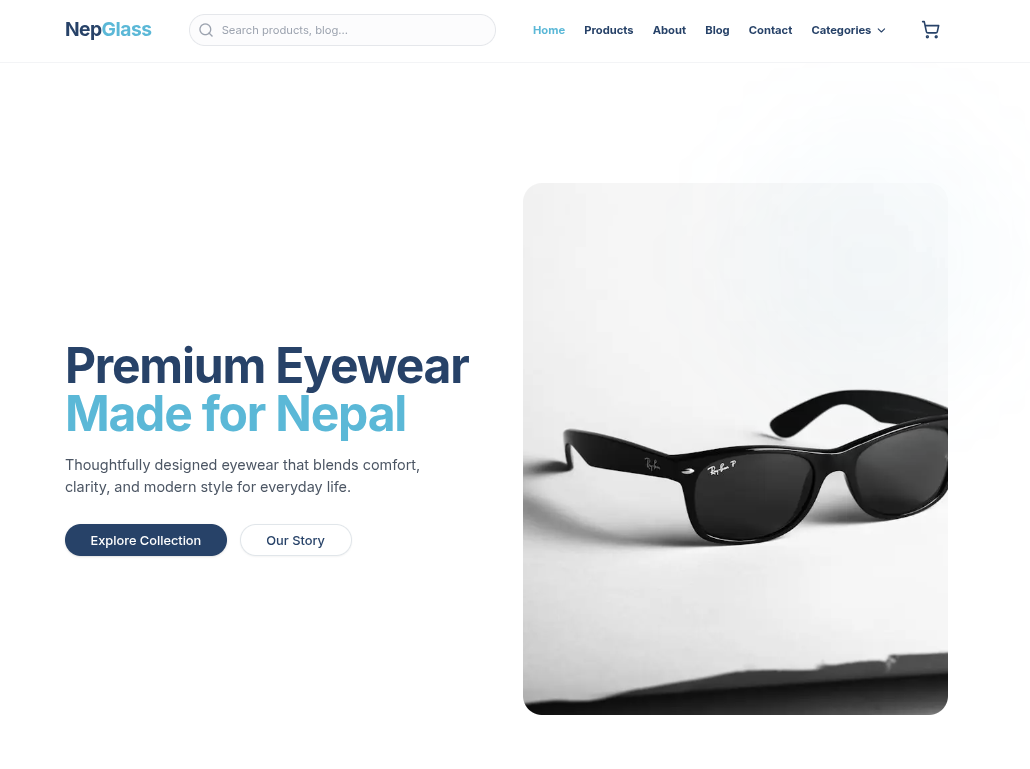1030x769 pixels.
Task: Click the Ray-Ban logo on the lens
Action: point(721,468)
